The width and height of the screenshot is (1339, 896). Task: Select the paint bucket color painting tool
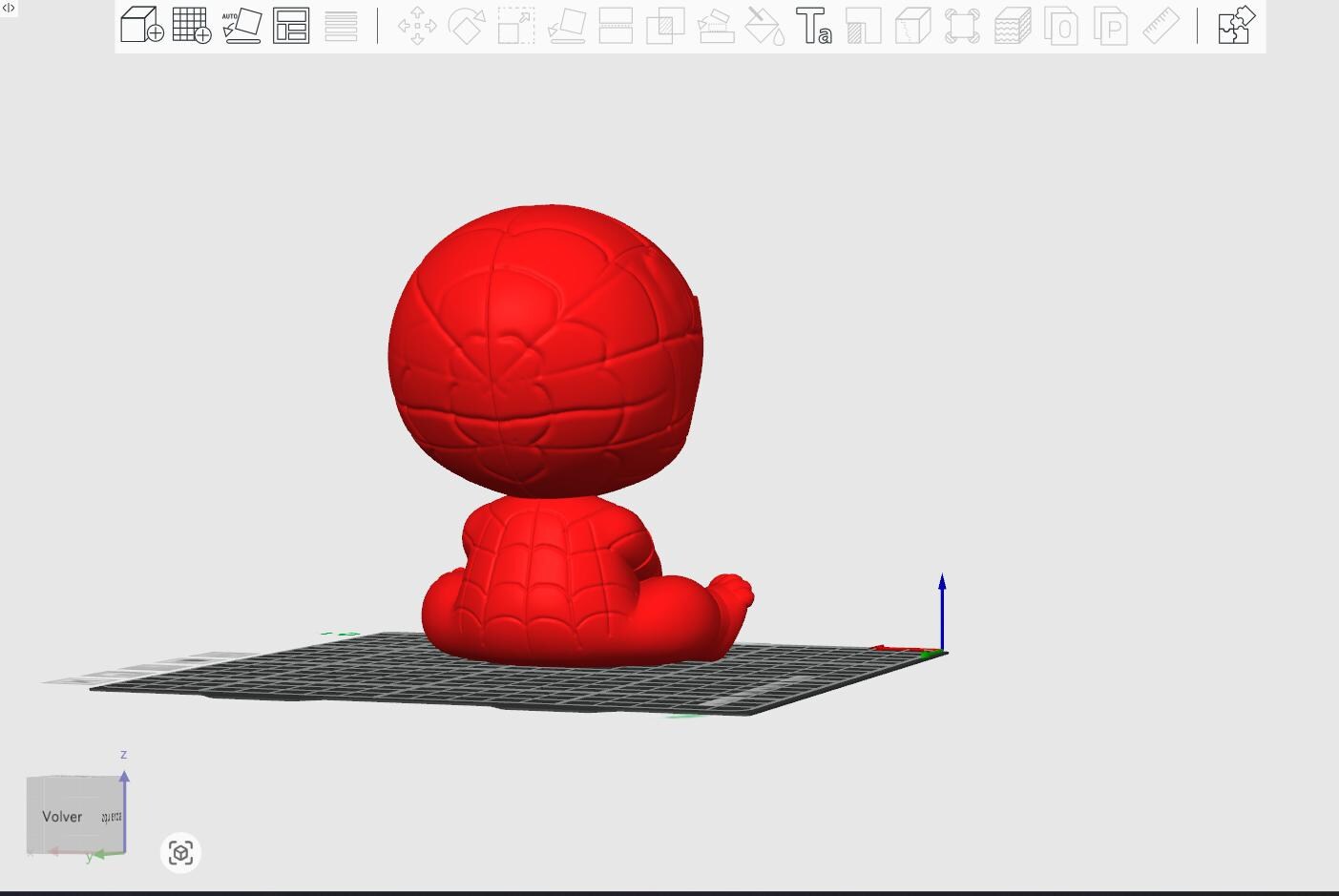(x=764, y=26)
